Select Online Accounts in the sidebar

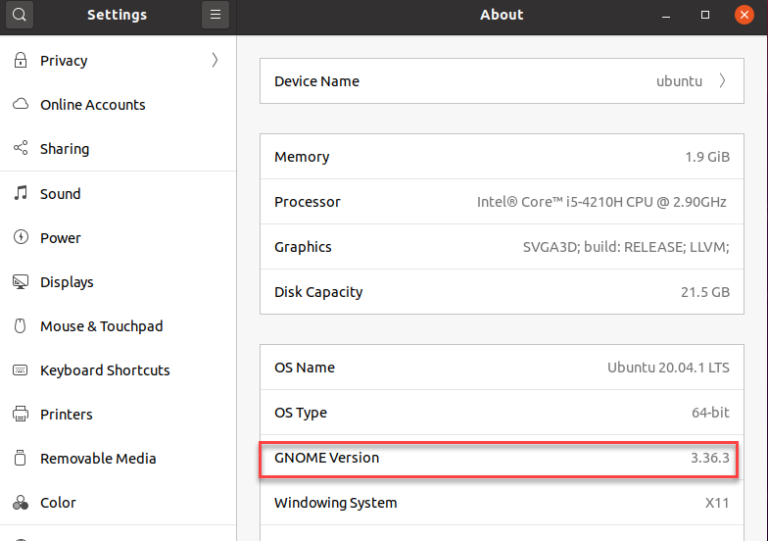118,105
